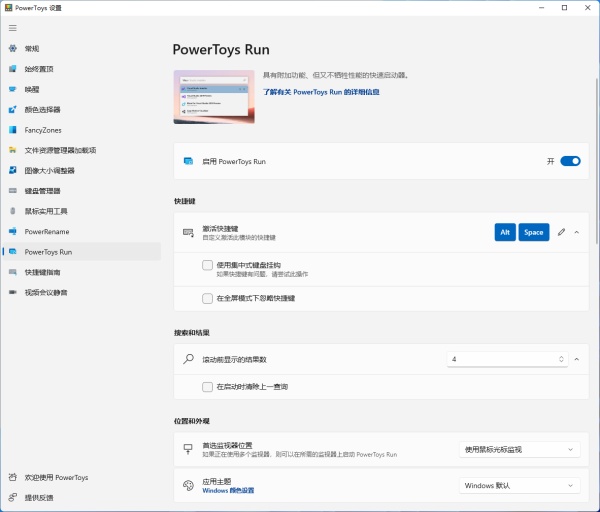Screen dimensions: 600x512
Task: Click the 唤醒 cup icon
Action: coord(13,89)
